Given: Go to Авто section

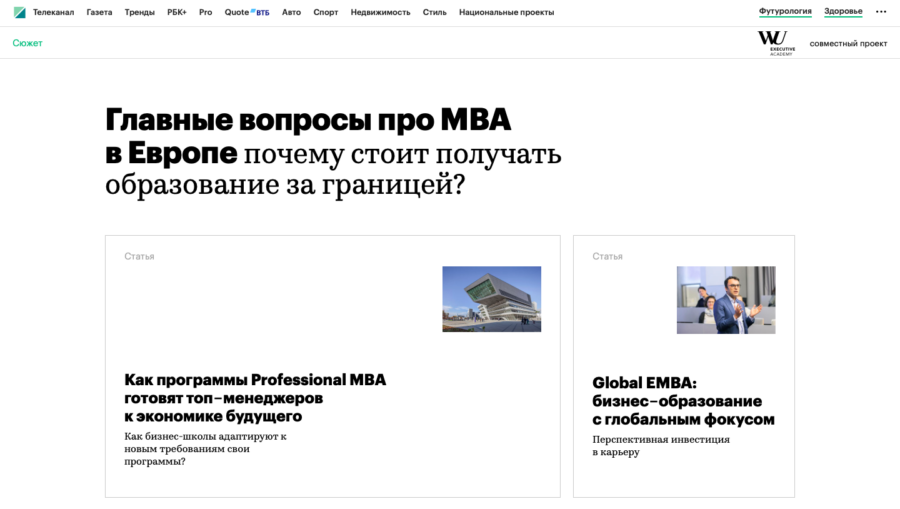Looking at the screenshot, I should tap(291, 12).
